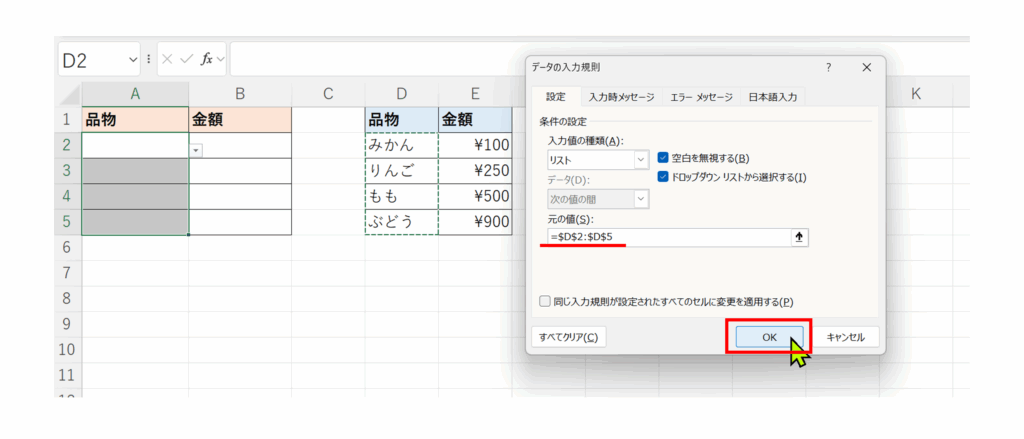Enable 同じ入力規則 apply-to-all-cells checkbox
1024x439 pixels.
click(x=544, y=301)
